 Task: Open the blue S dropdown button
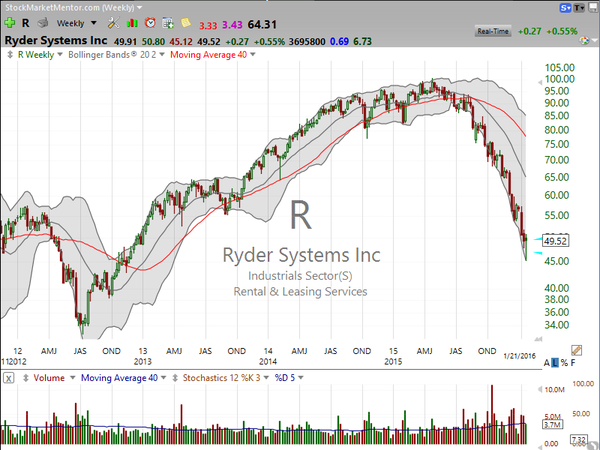[566, 8]
